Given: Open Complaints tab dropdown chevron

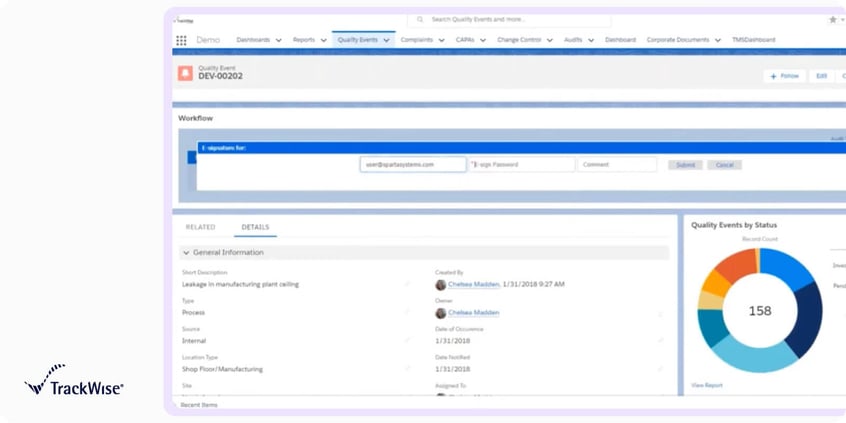Looking at the screenshot, I should [x=441, y=40].
